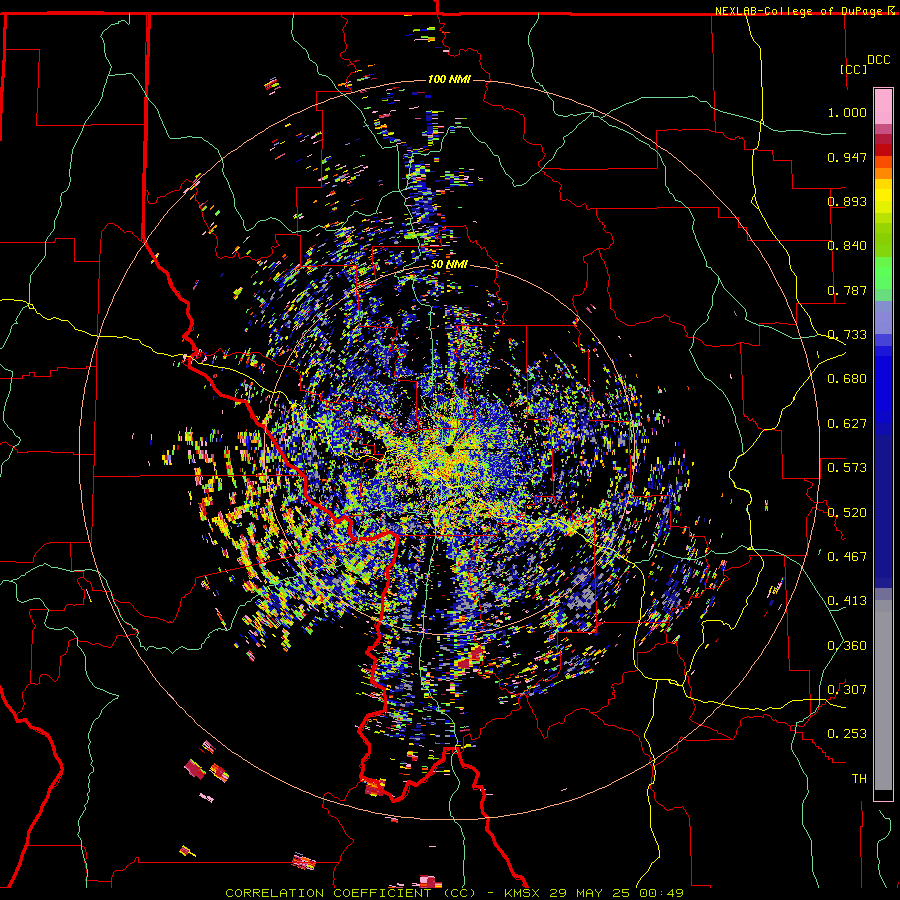
Task: Click the 50 NMI range ring label
Action: tap(449, 265)
